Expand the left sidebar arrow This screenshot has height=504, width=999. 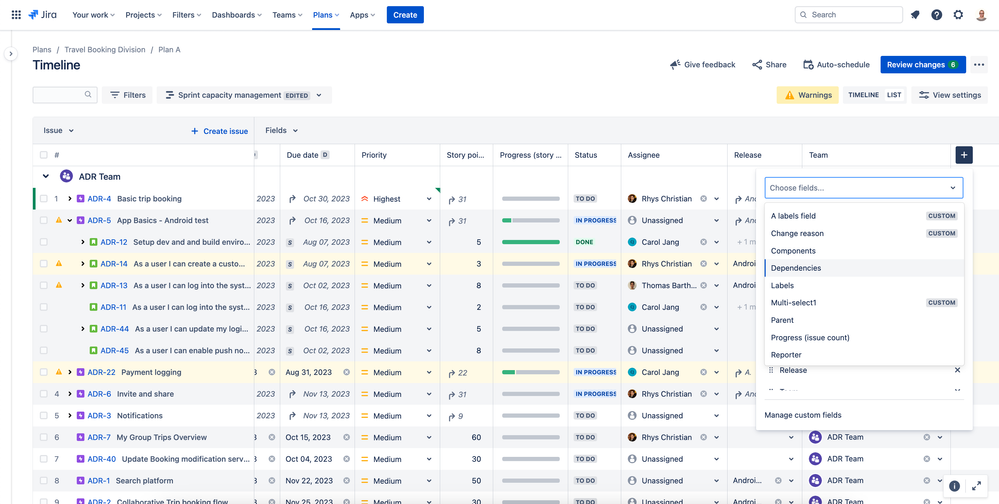11,54
